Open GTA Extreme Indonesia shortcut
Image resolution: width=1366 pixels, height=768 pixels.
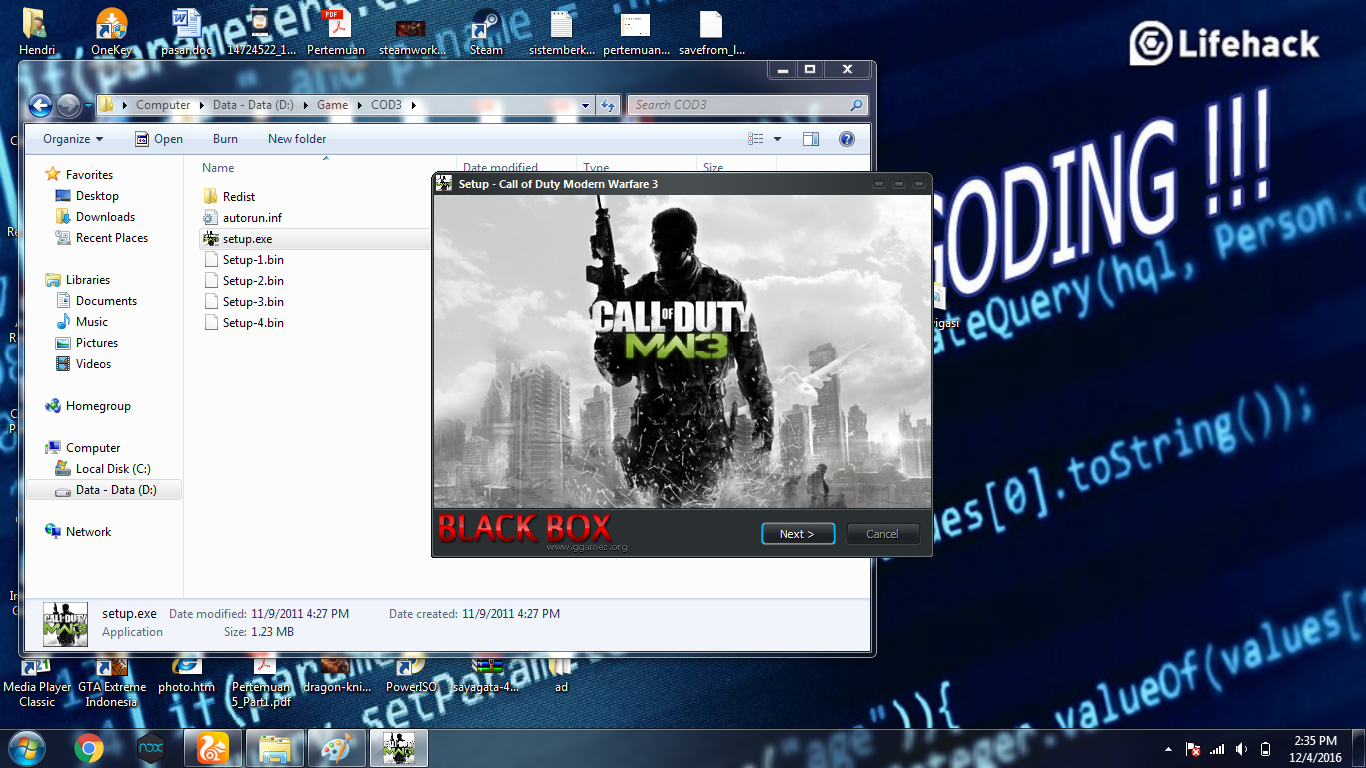pyautogui.click(x=111, y=682)
